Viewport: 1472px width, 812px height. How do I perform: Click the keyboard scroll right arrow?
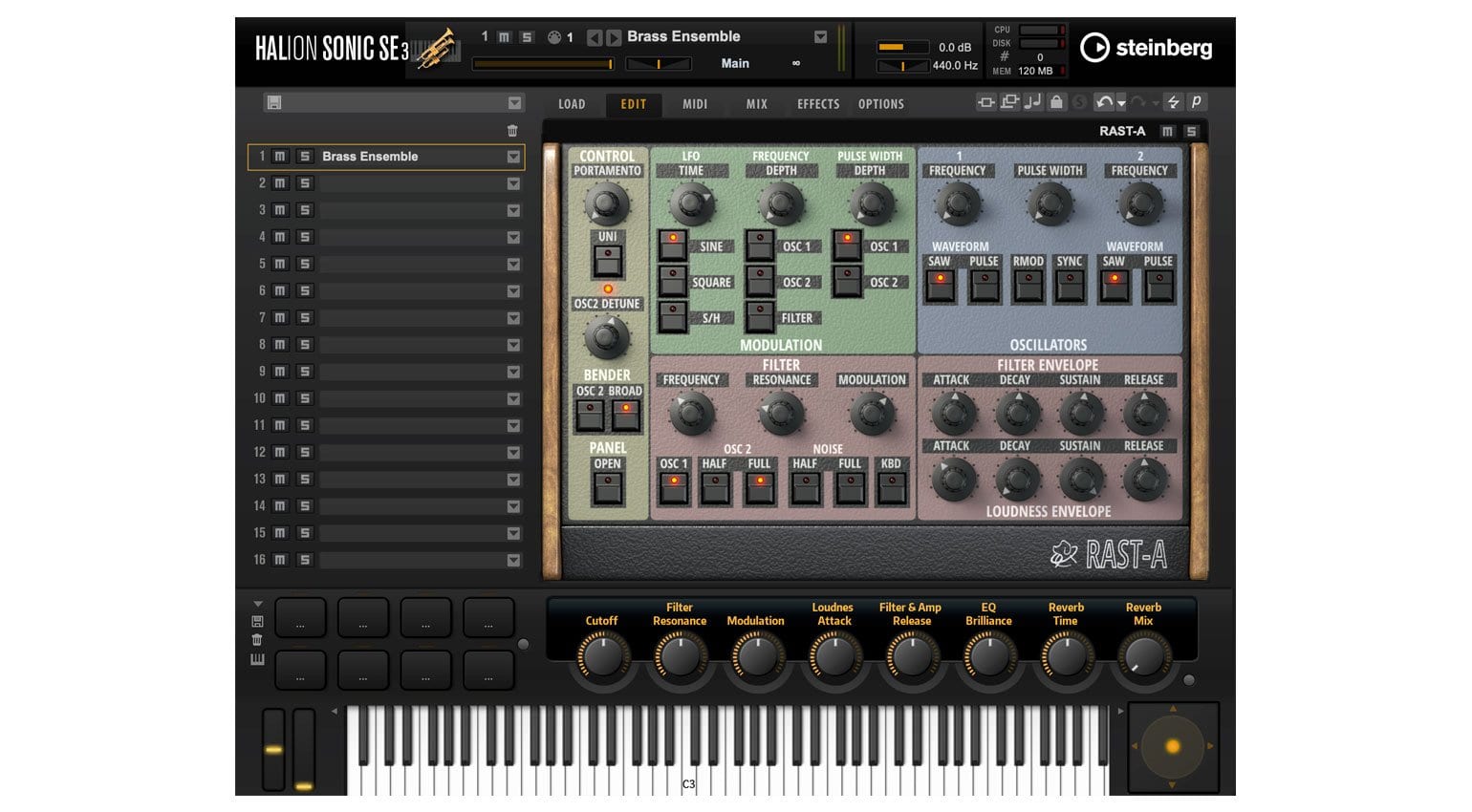click(x=1120, y=711)
